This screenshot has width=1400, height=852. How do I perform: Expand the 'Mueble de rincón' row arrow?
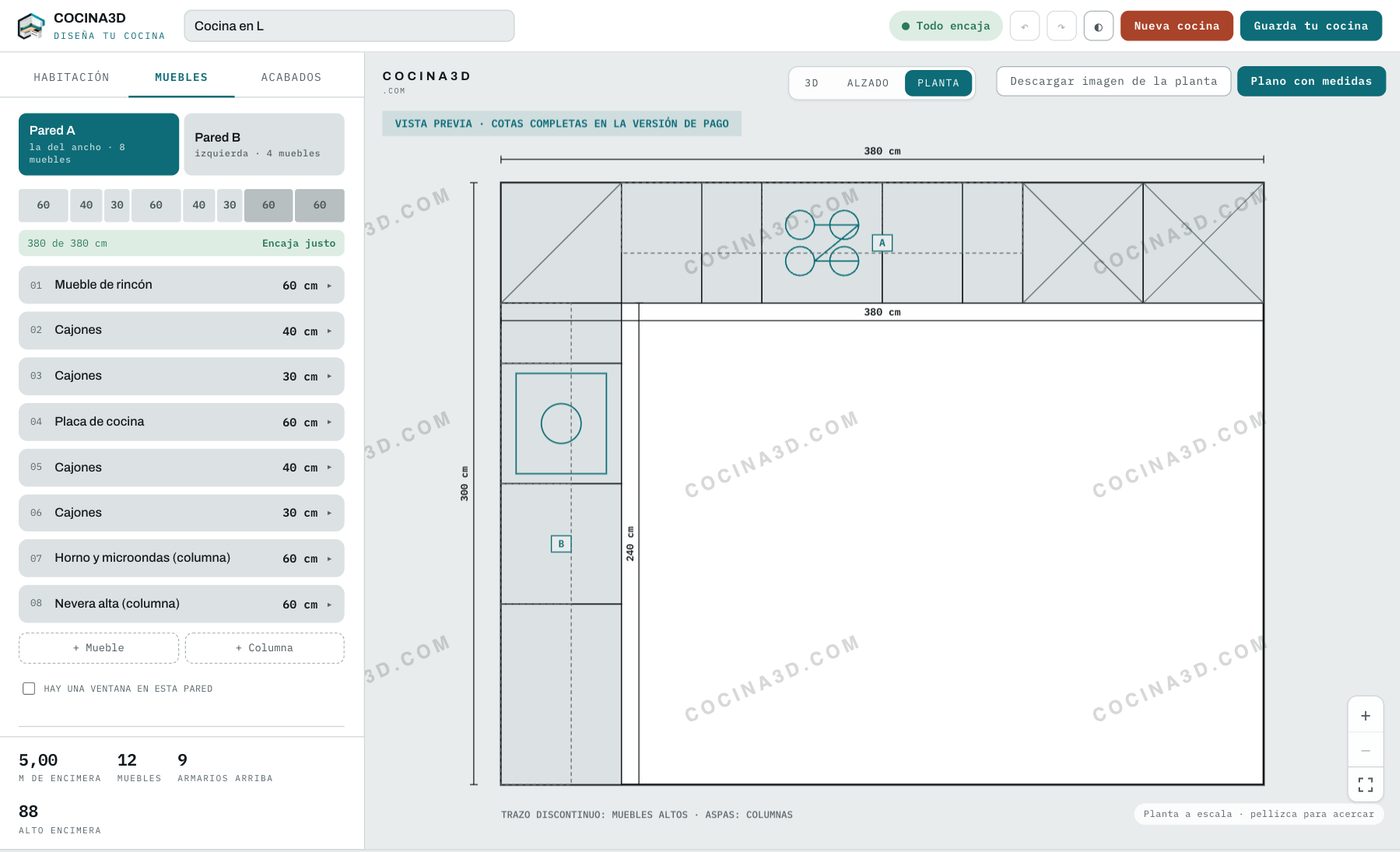329,285
